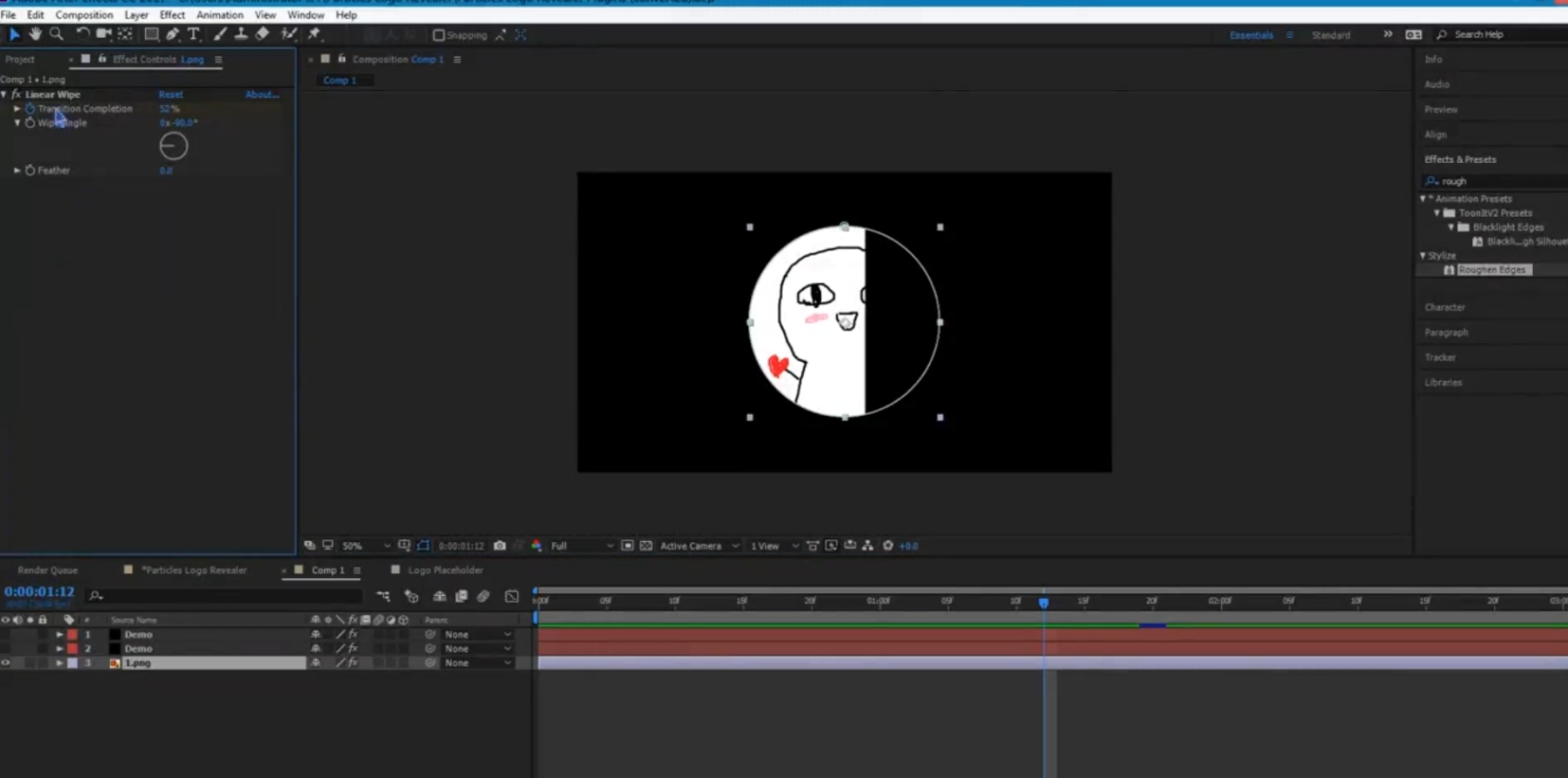This screenshot has width=1568, height=778.
Task: Open the Preview panel
Action: (1441, 109)
